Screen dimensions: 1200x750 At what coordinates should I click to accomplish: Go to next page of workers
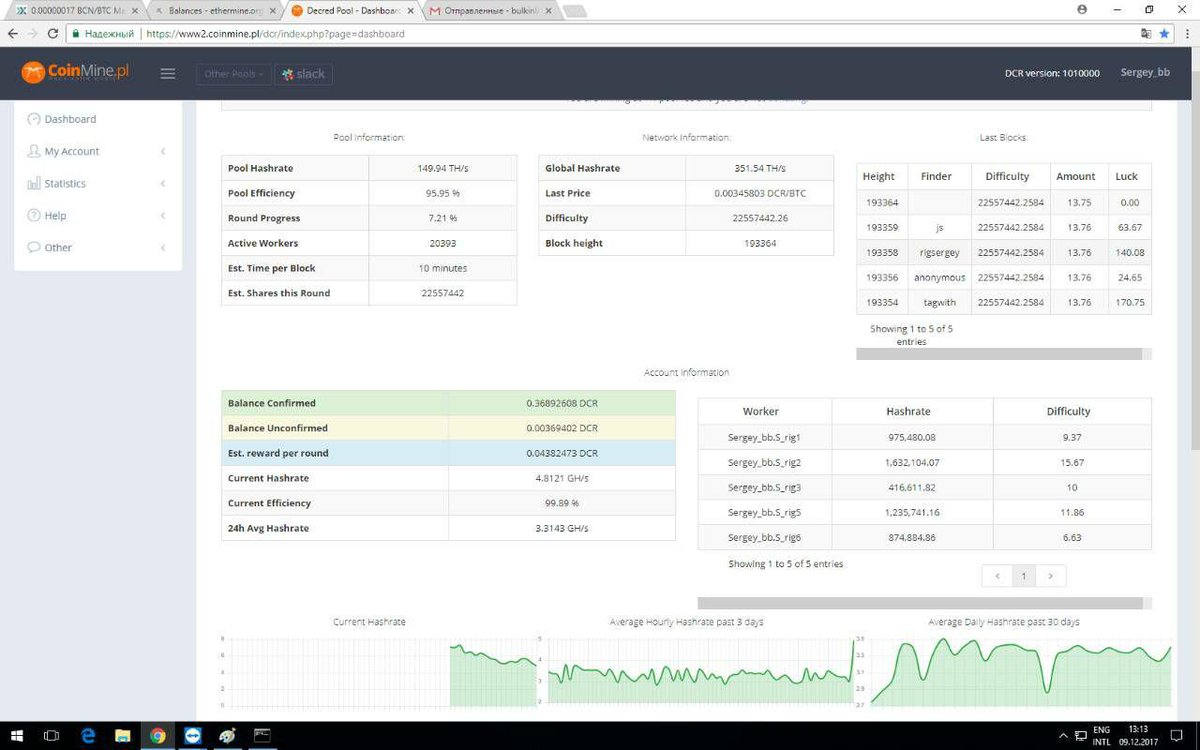click(x=1050, y=576)
